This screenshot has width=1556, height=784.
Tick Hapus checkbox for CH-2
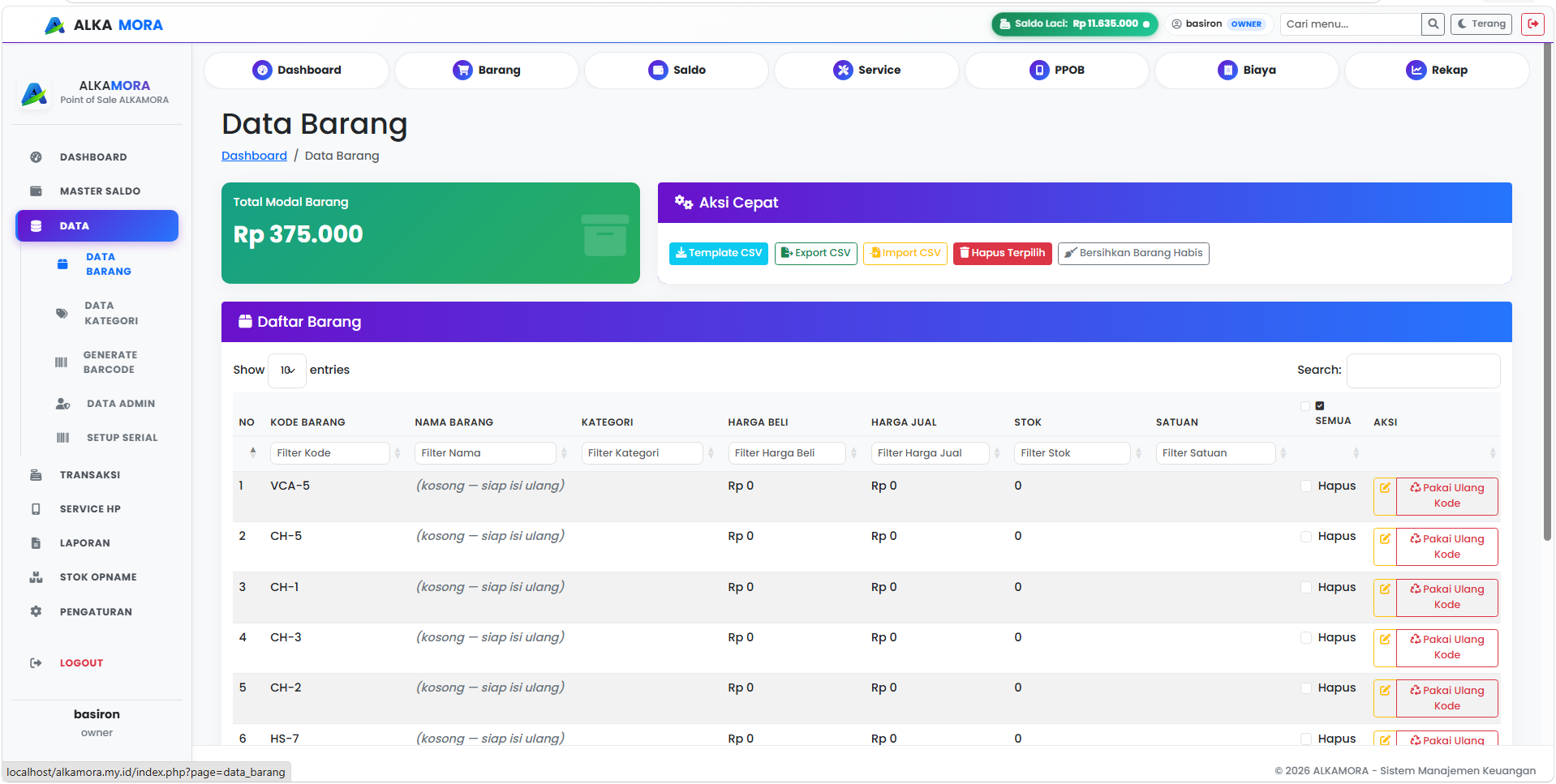click(1305, 688)
